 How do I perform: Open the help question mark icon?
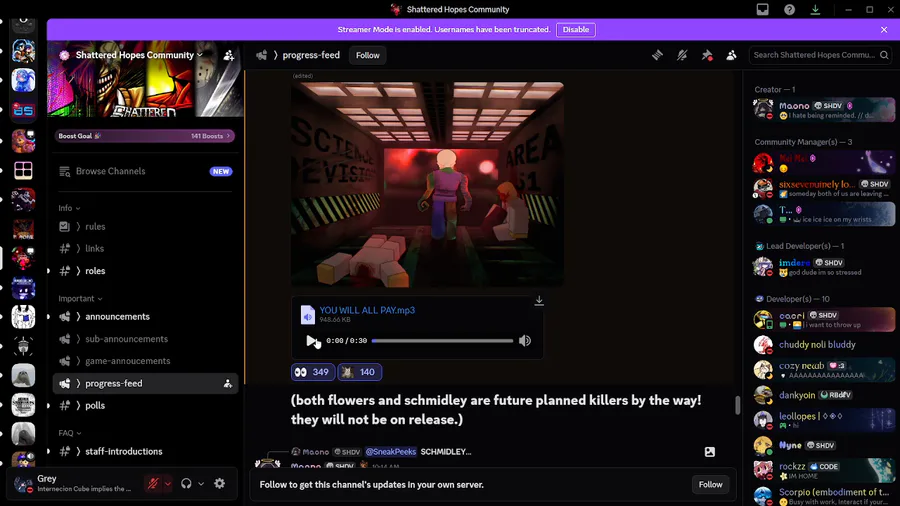(x=789, y=9)
